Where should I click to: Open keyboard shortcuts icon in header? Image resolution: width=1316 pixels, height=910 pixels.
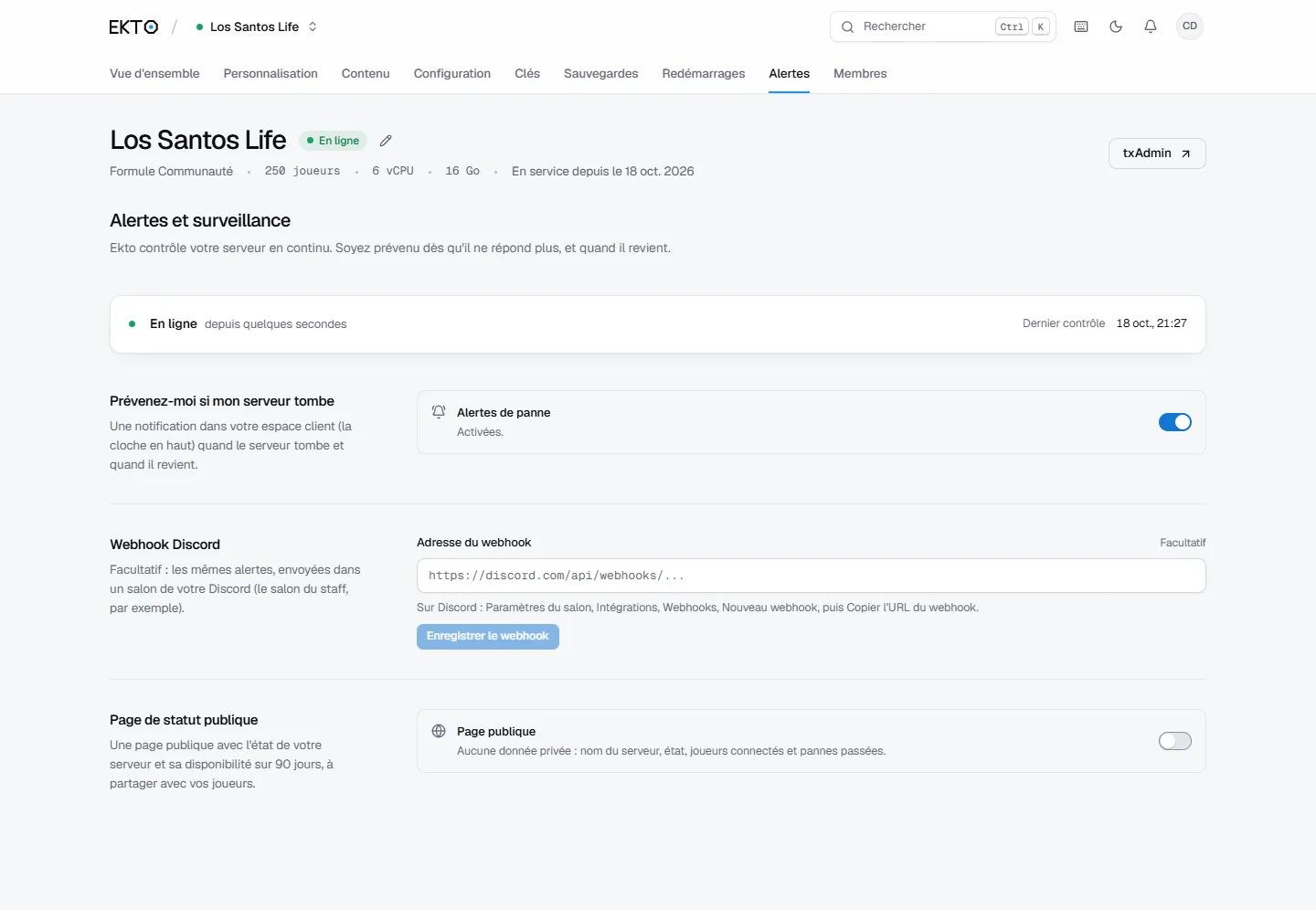point(1081,26)
